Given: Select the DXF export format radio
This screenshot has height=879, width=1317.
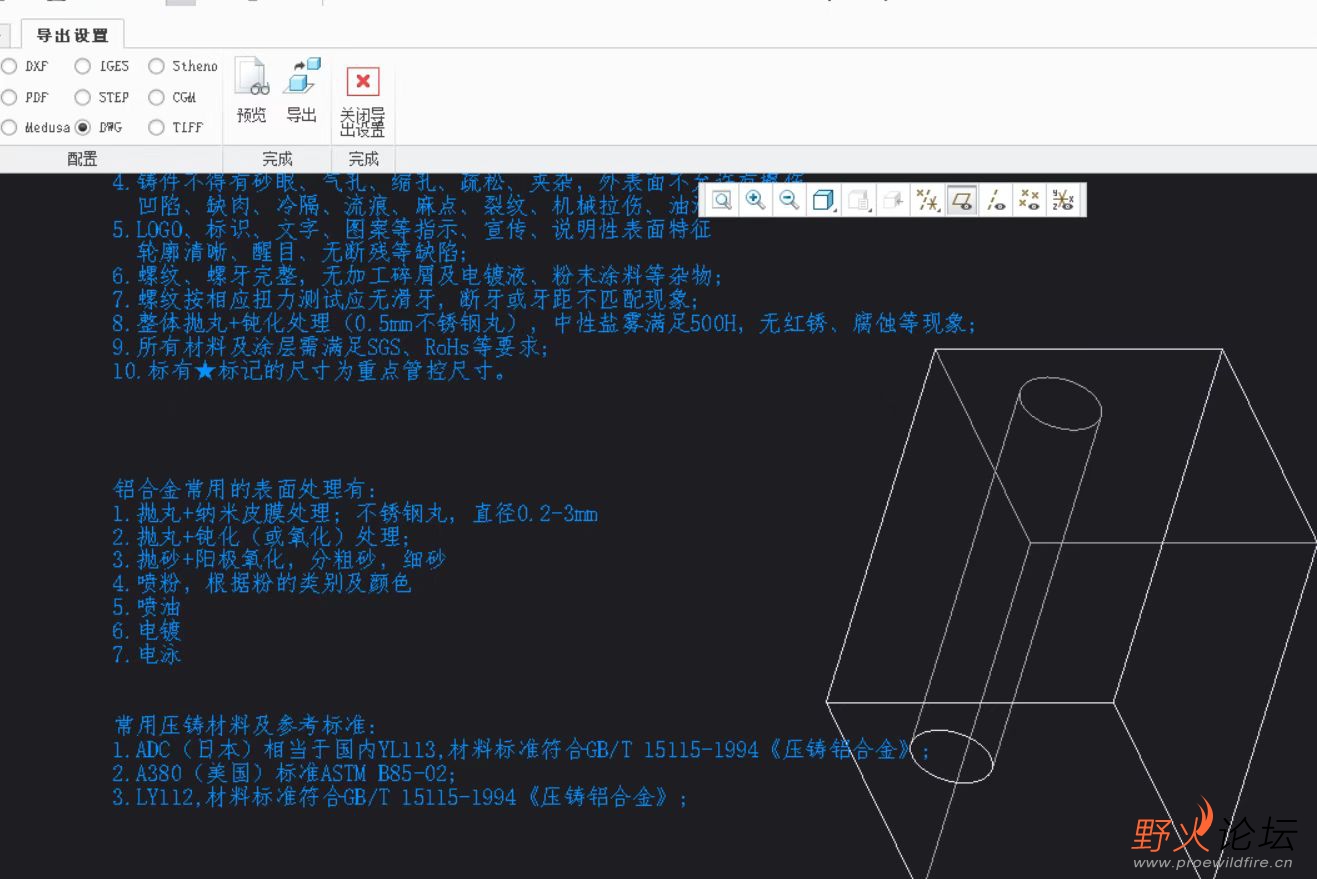Looking at the screenshot, I should pos(9,66).
